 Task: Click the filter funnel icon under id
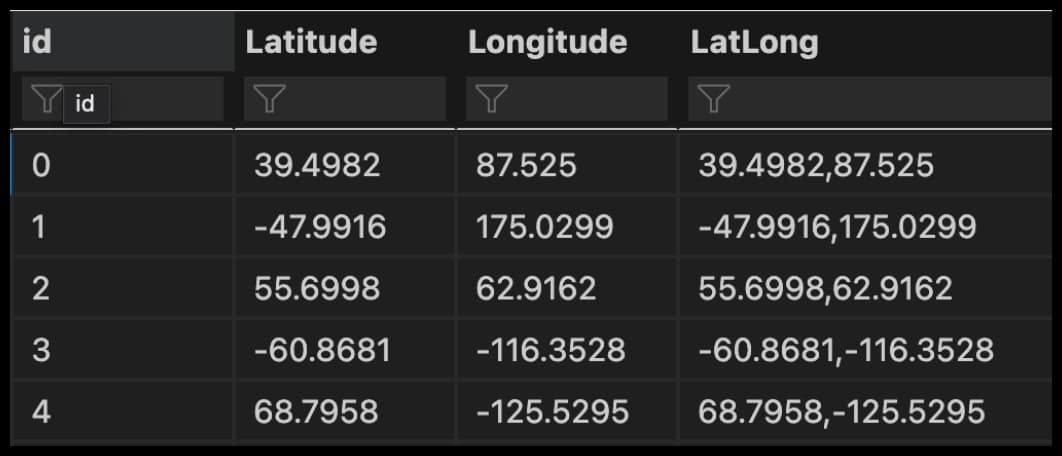coord(46,99)
